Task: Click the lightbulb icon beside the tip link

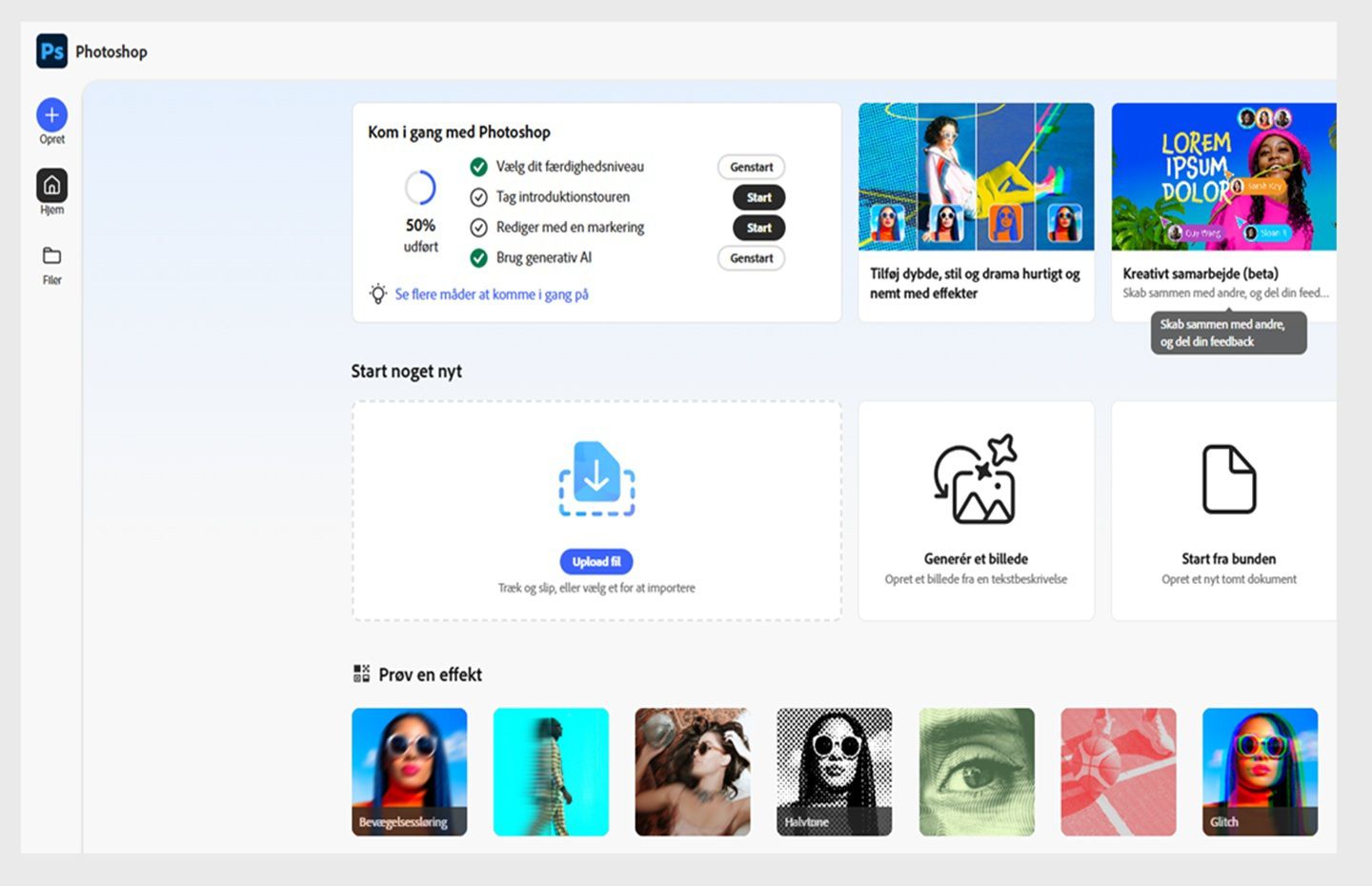Action: [x=377, y=293]
